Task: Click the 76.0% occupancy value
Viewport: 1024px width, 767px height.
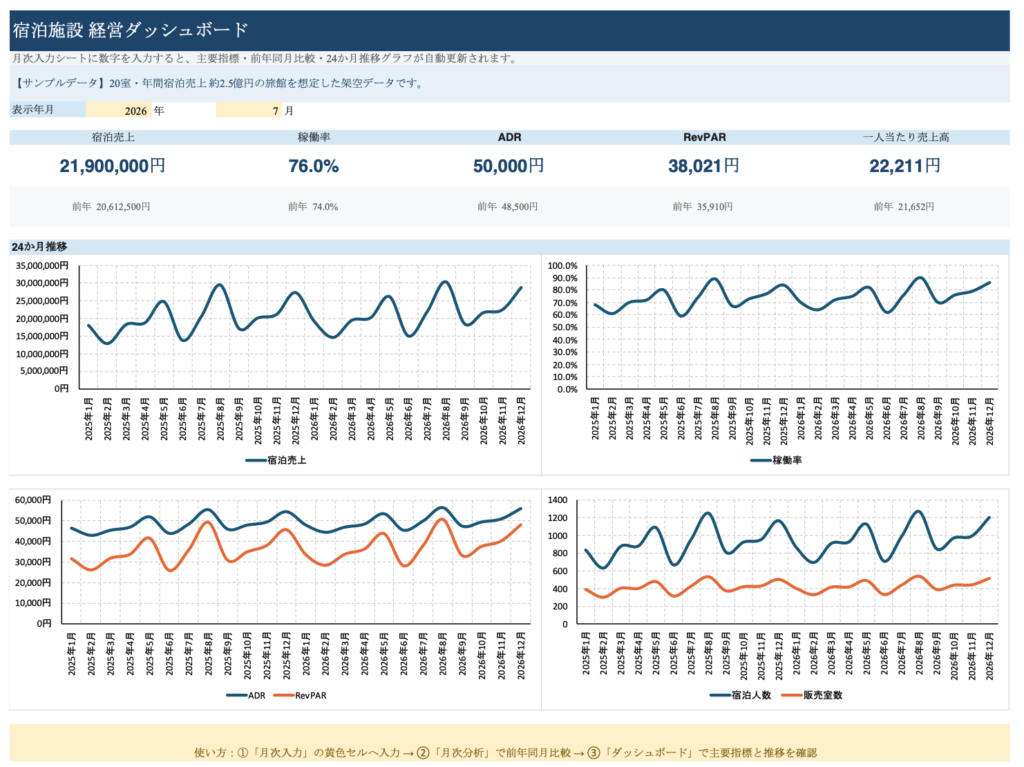Action: click(313, 166)
